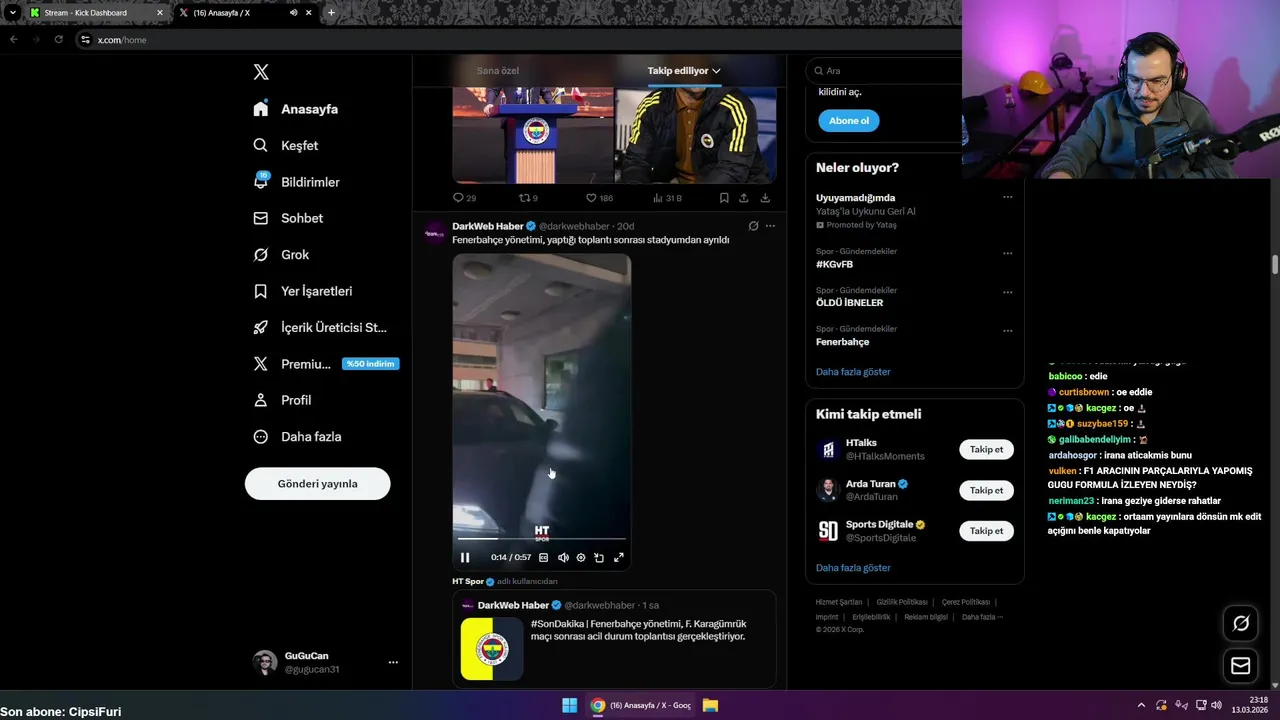Follow HTalks with Takip et
The image size is (1280, 720).
coord(986,449)
